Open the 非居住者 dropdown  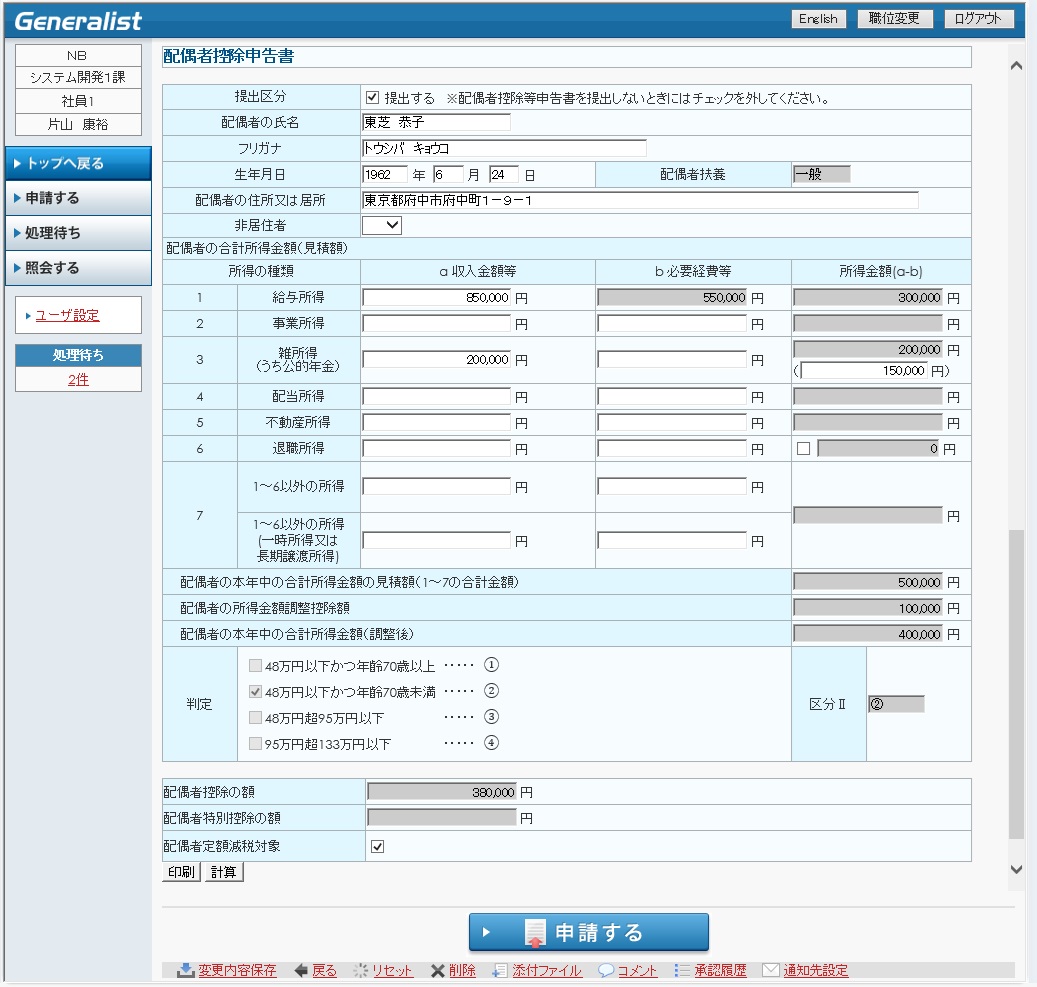[x=382, y=226]
